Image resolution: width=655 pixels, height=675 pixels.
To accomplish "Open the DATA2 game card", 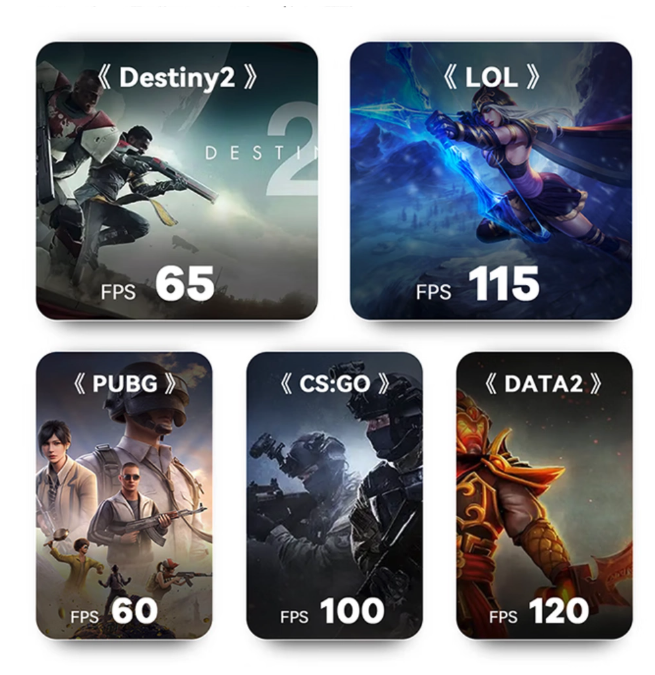I will [544, 495].
